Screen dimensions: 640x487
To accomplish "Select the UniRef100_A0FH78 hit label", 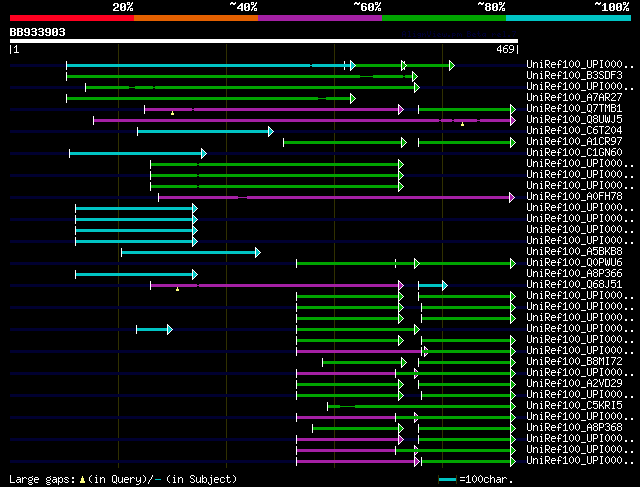I will pyautogui.click(x=574, y=196).
